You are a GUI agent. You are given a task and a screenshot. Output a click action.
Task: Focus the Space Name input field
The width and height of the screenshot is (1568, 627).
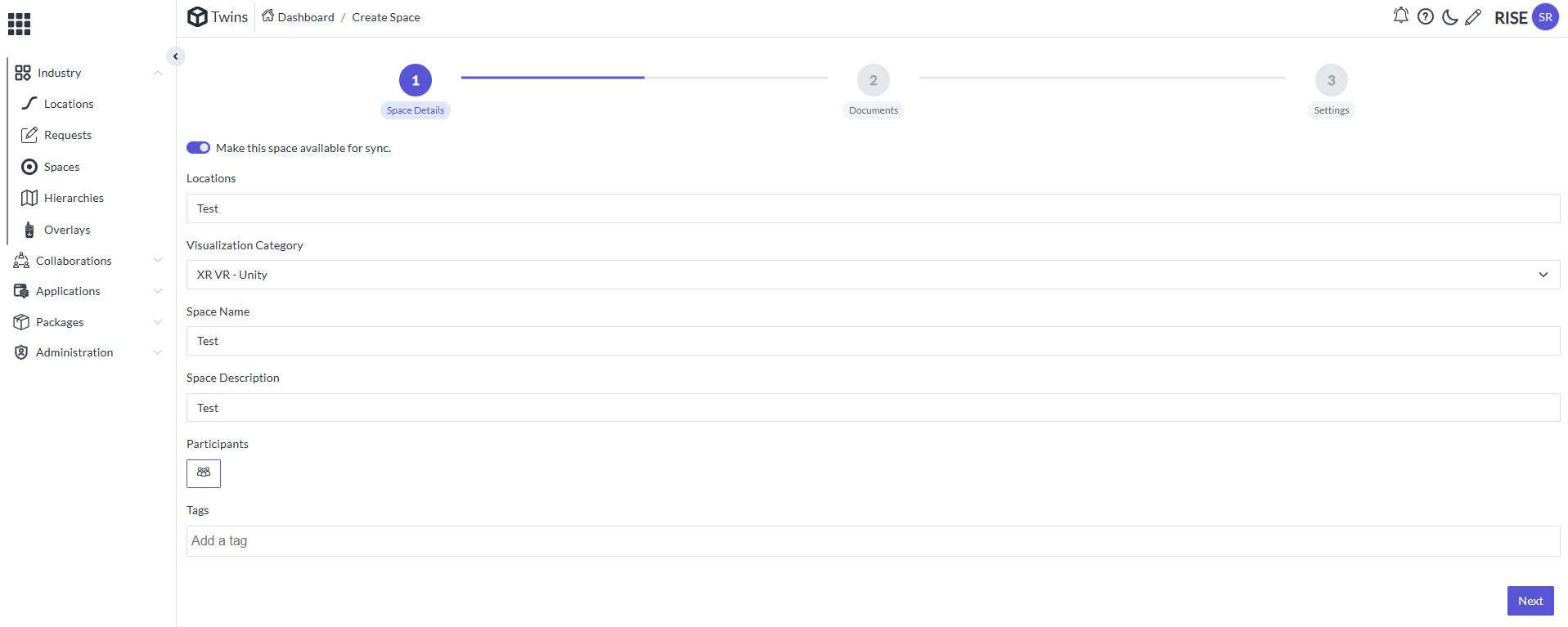click(873, 341)
